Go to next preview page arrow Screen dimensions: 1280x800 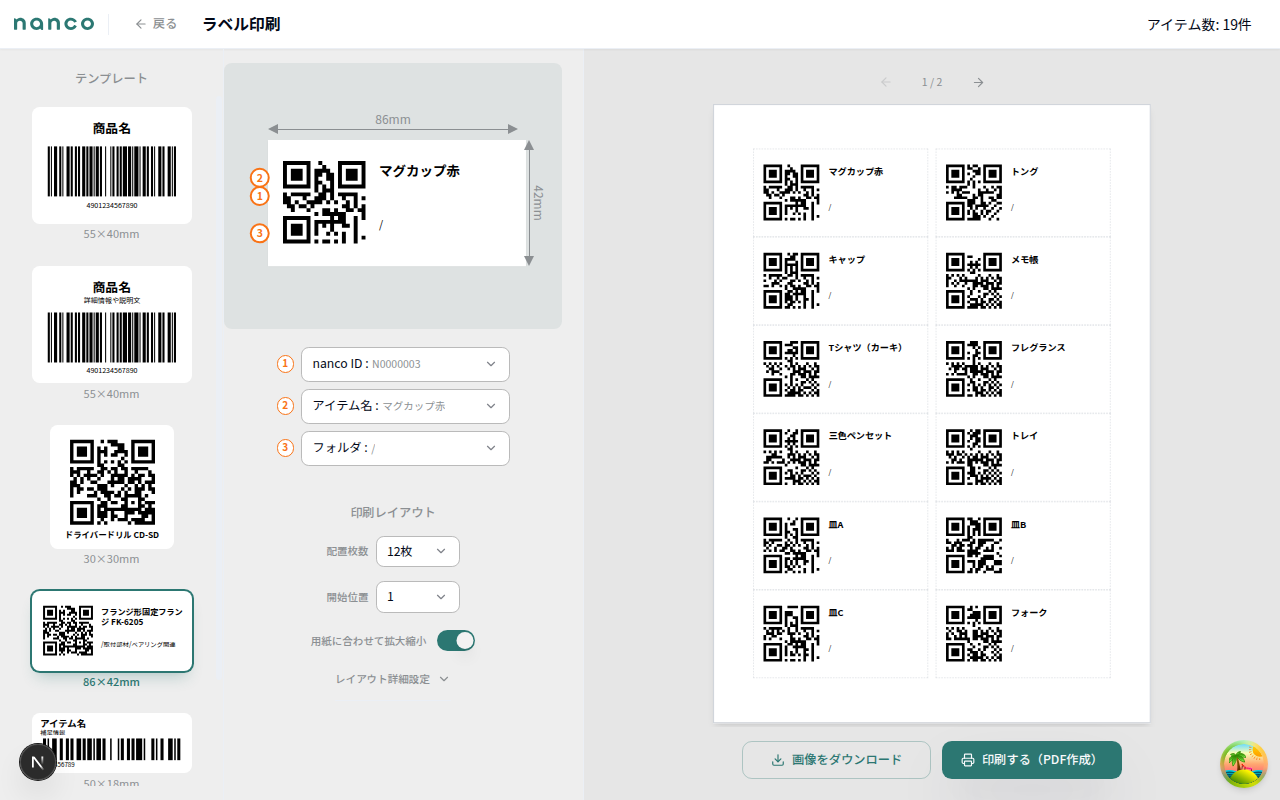tap(978, 82)
